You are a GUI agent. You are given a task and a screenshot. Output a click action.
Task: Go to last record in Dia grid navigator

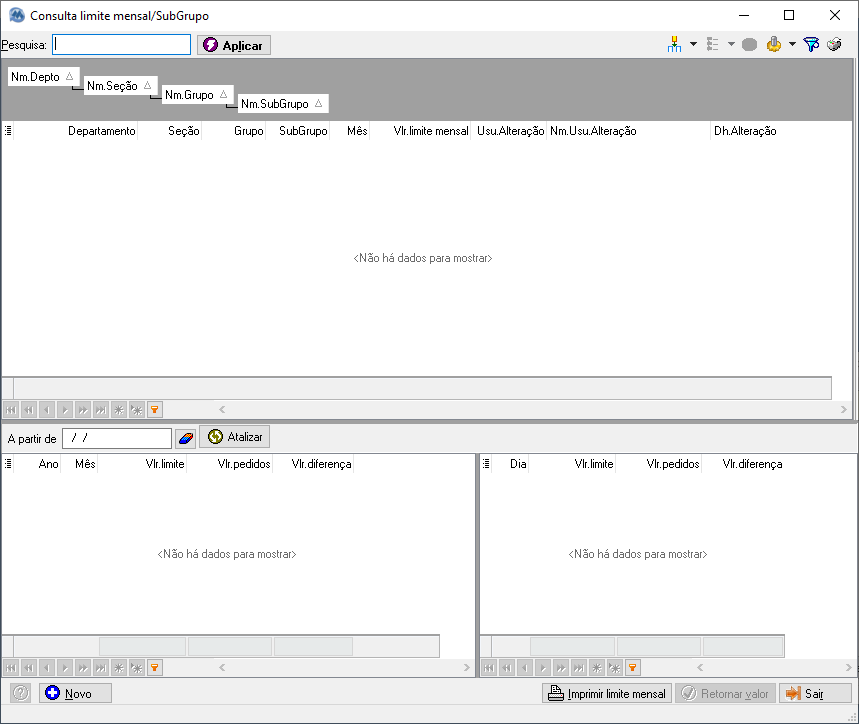tap(579, 668)
